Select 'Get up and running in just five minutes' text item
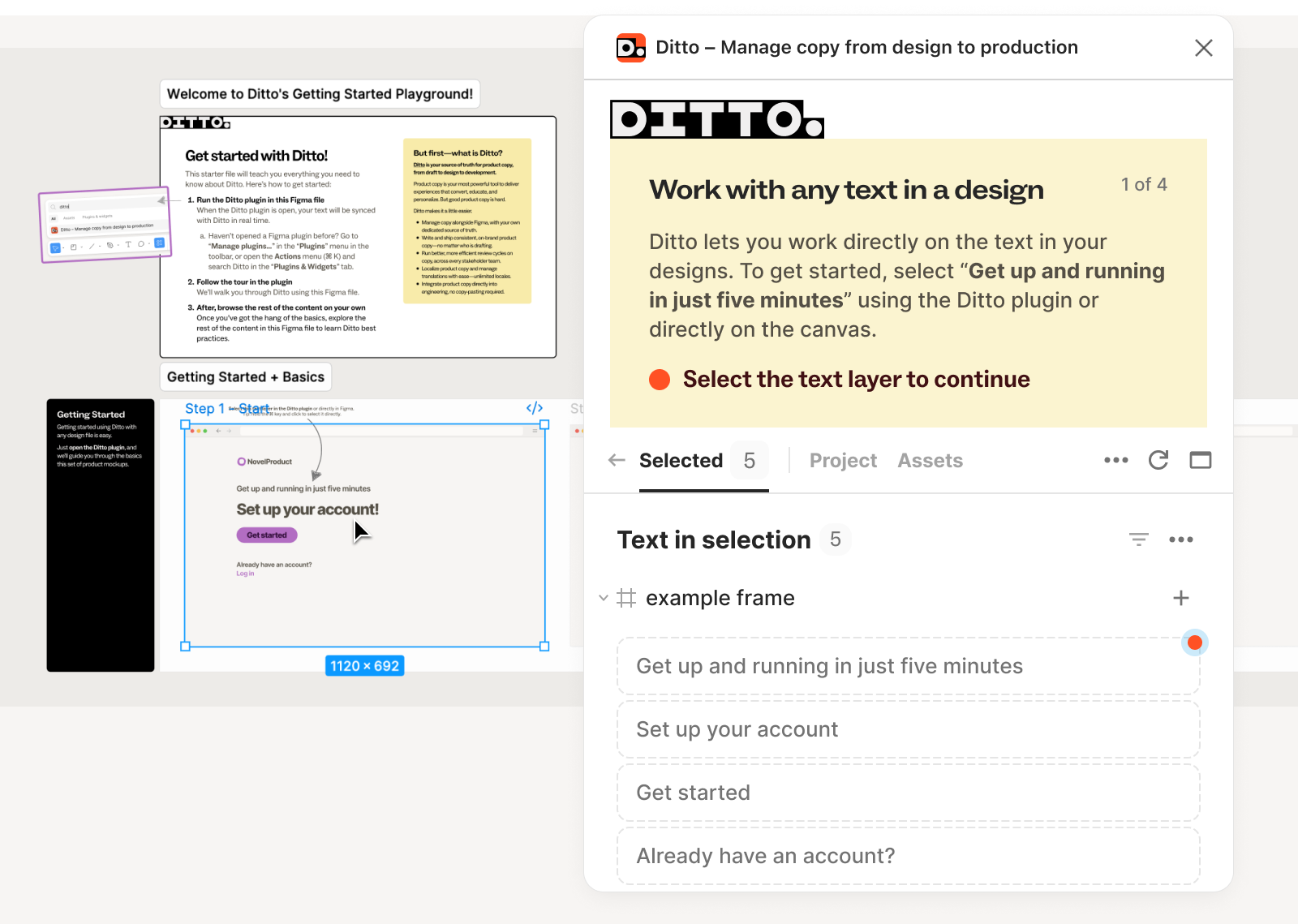The width and height of the screenshot is (1298, 924). (908, 666)
